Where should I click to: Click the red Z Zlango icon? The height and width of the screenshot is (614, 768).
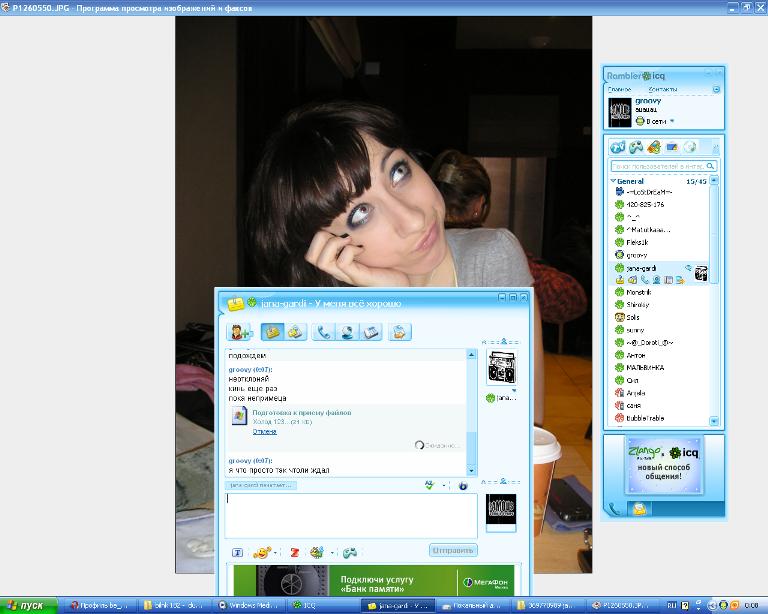click(x=294, y=553)
